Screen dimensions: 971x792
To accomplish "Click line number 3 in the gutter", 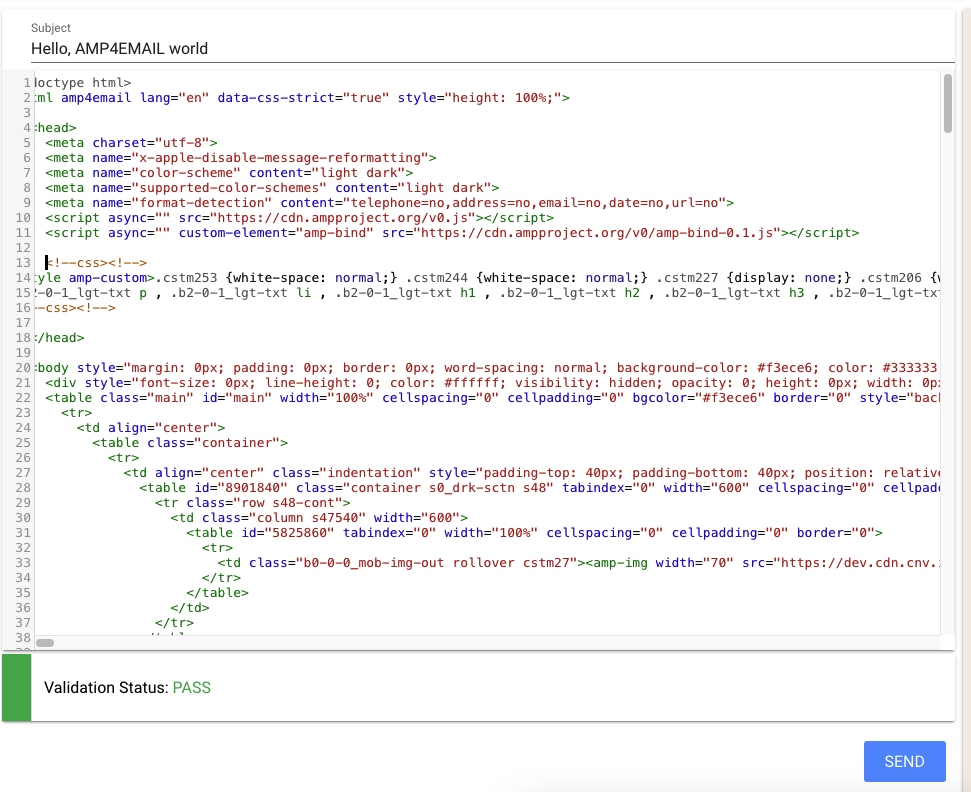I will point(27,113).
